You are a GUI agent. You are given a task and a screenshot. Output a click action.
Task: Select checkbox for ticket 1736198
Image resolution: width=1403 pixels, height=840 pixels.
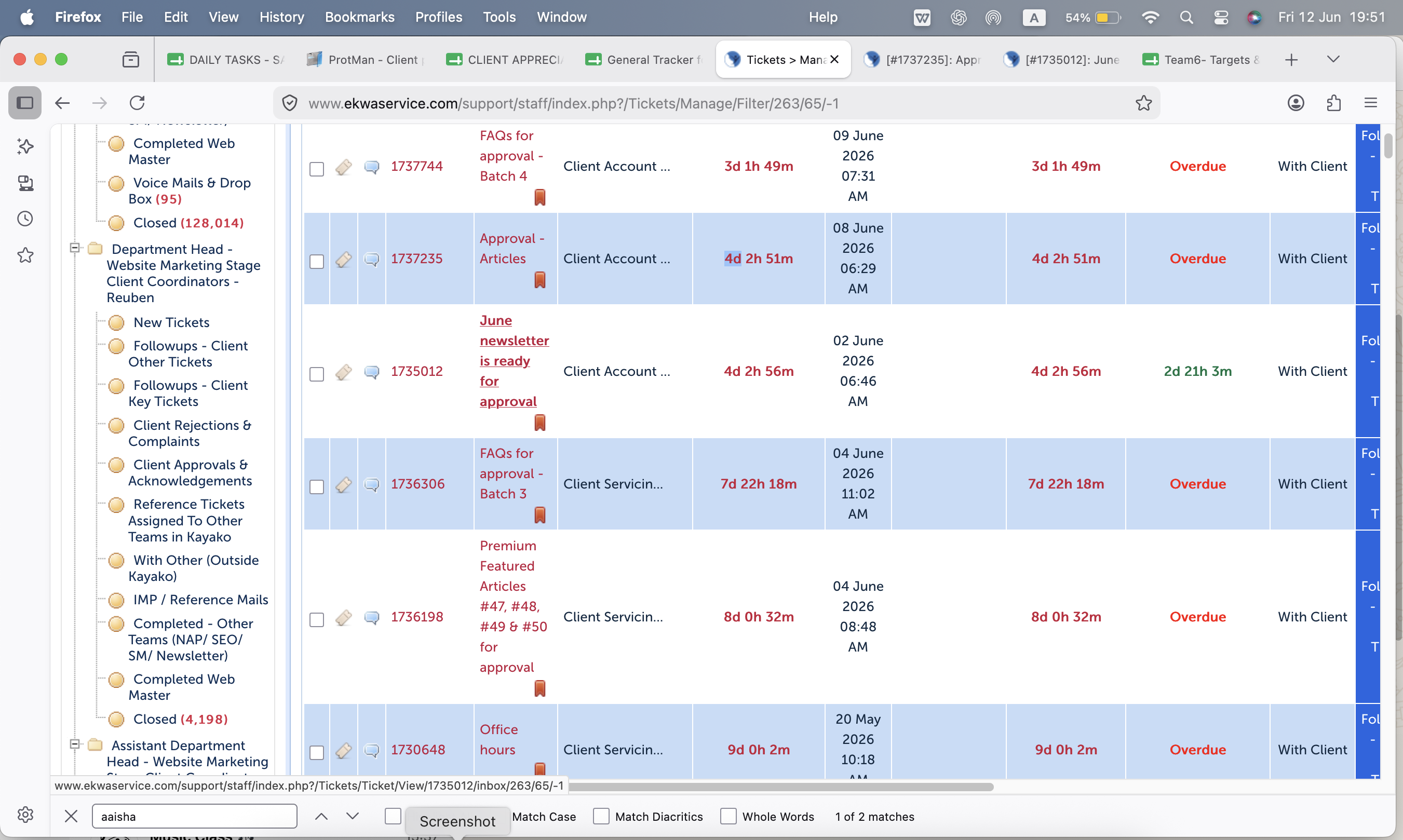(317, 620)
